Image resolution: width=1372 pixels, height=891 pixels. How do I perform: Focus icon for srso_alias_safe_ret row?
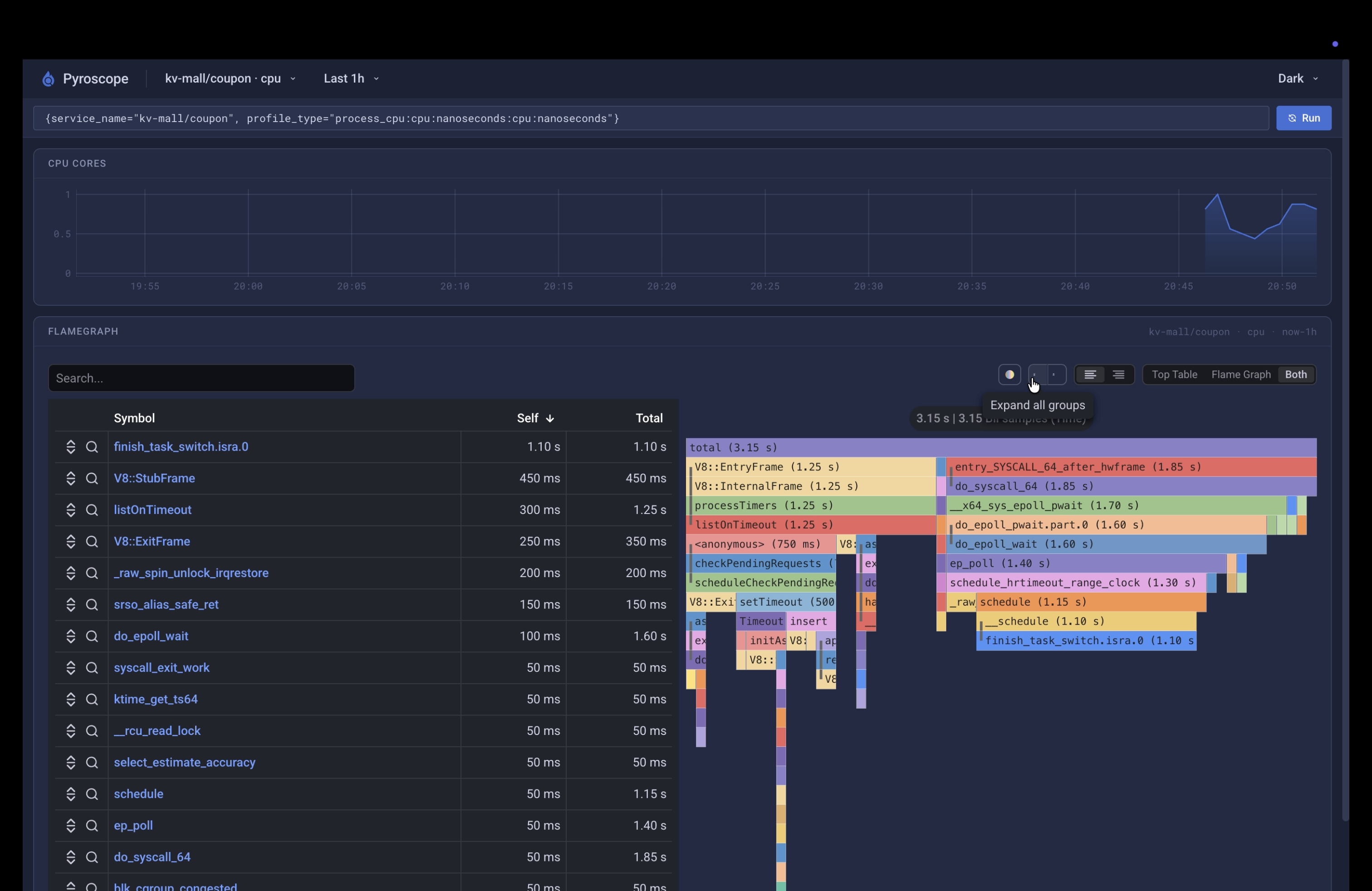tap(71, 605)
